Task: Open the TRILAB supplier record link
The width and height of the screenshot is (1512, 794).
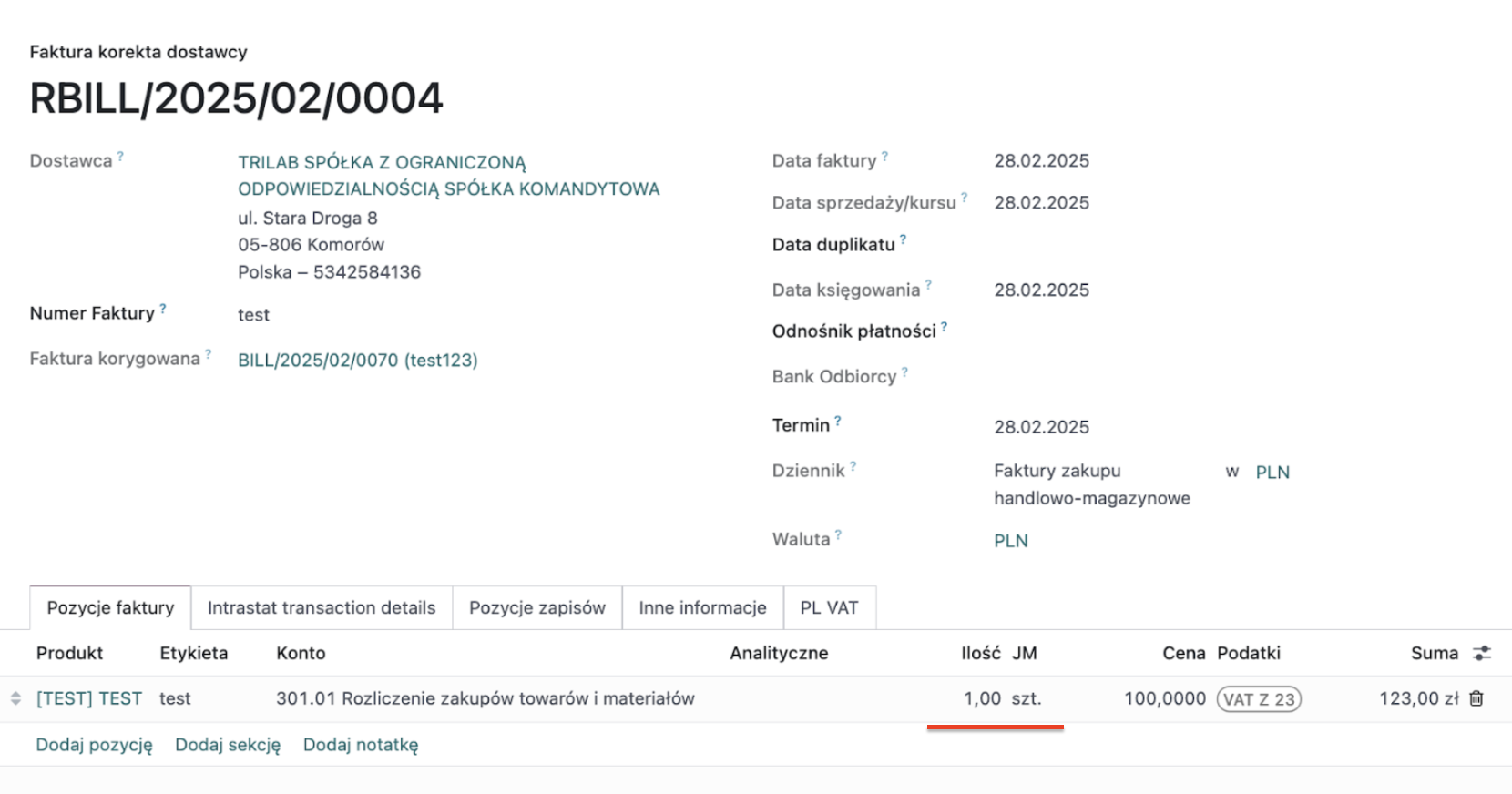Action: (382, 163)
